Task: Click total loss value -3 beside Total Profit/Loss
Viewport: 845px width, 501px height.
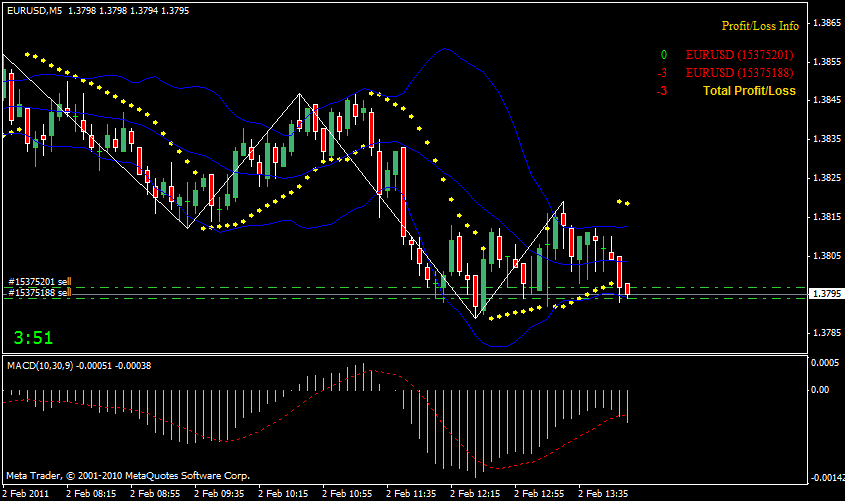Action: (662, 91)
